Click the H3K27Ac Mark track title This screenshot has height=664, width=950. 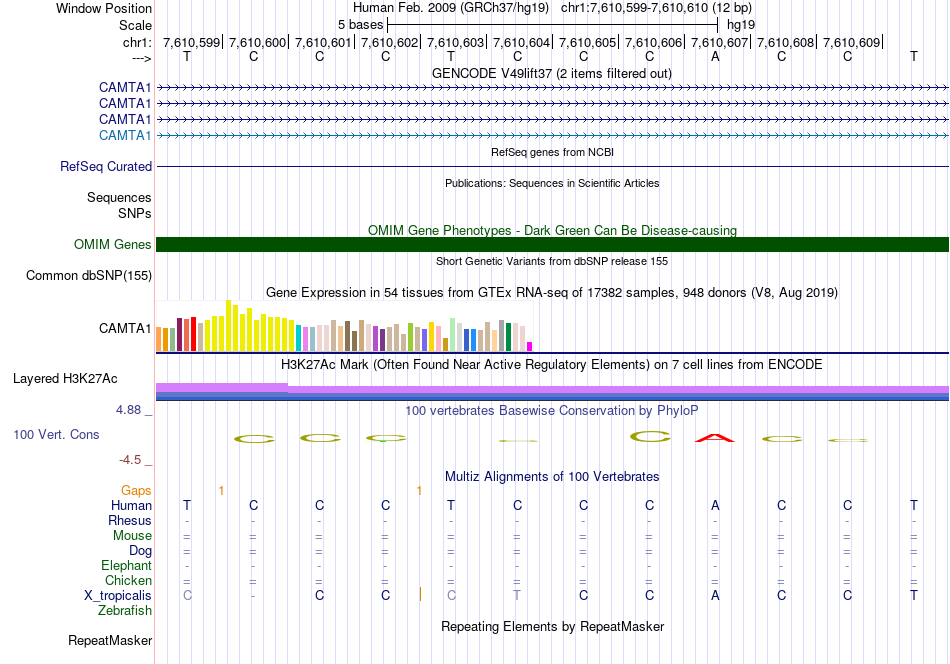552,365
